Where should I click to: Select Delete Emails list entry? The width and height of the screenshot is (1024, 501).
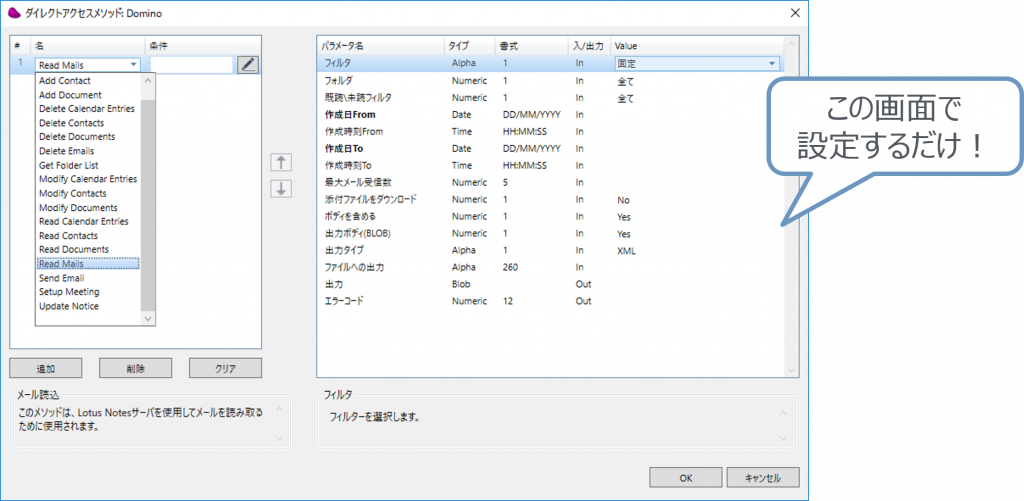click(x=67, y=151)
